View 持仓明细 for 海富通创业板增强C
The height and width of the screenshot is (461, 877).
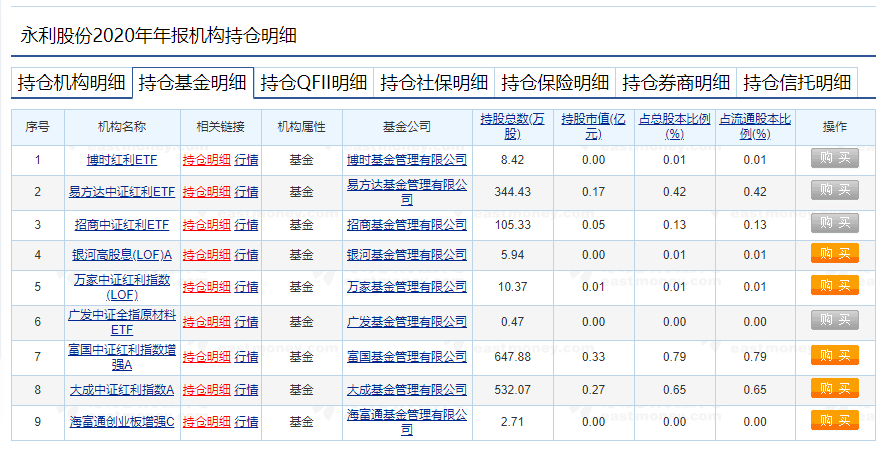tap(206, 422)
